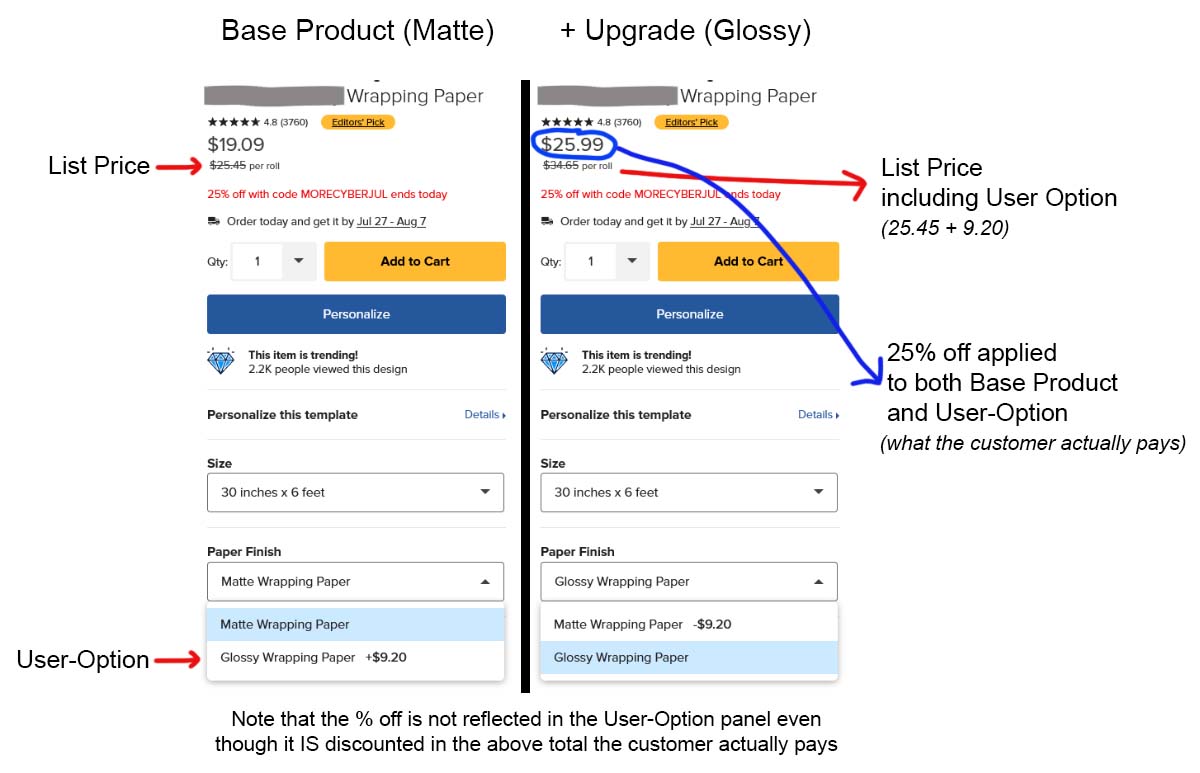Screen dimensions: 1200x773
Task: Click the star rating in right panel
Action: (x=568, y=122)
